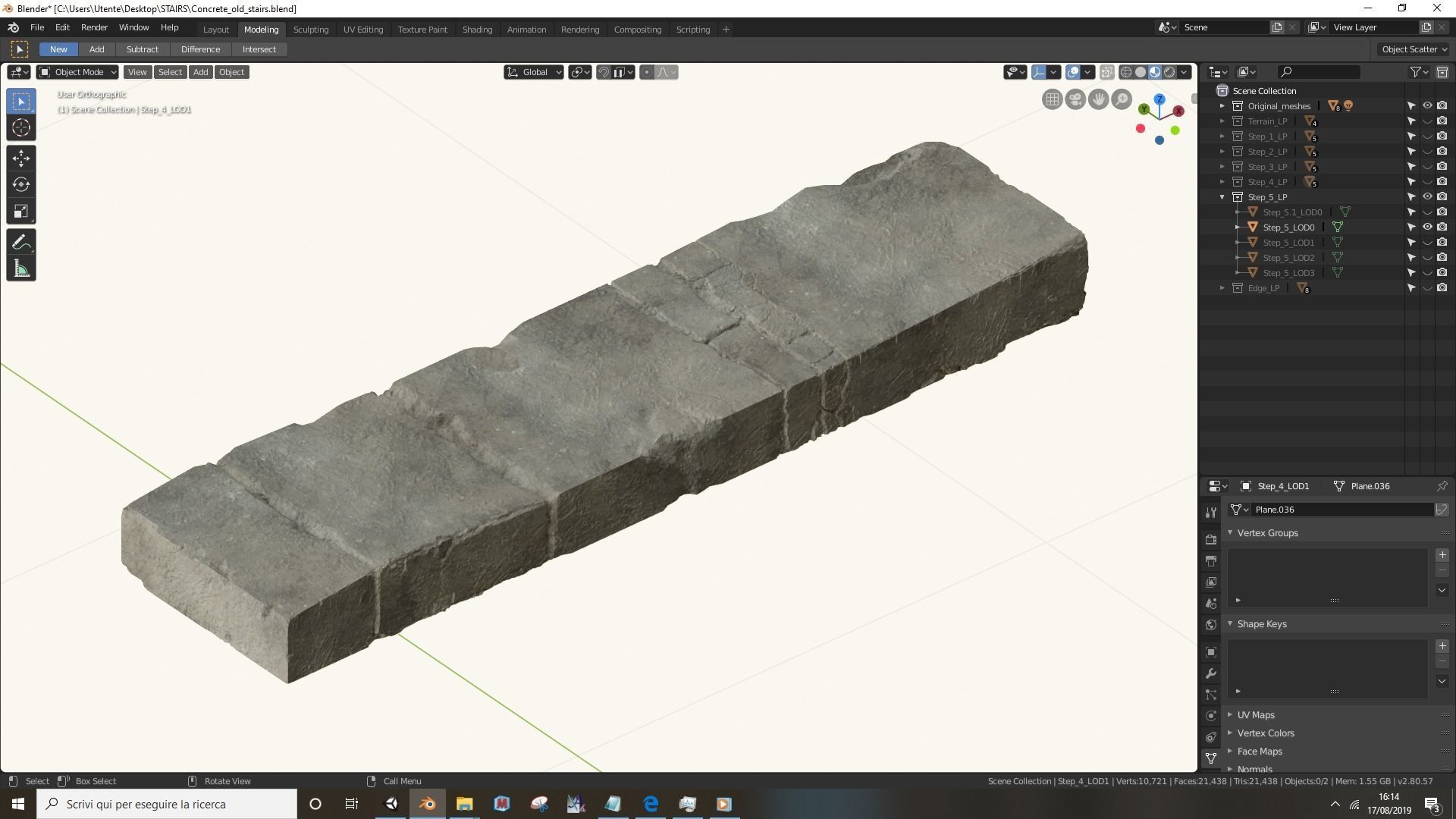This screenshot has width=1456, height=819.
Task: Switch to the Sculpting workspace tab
Action: [311, 30]
